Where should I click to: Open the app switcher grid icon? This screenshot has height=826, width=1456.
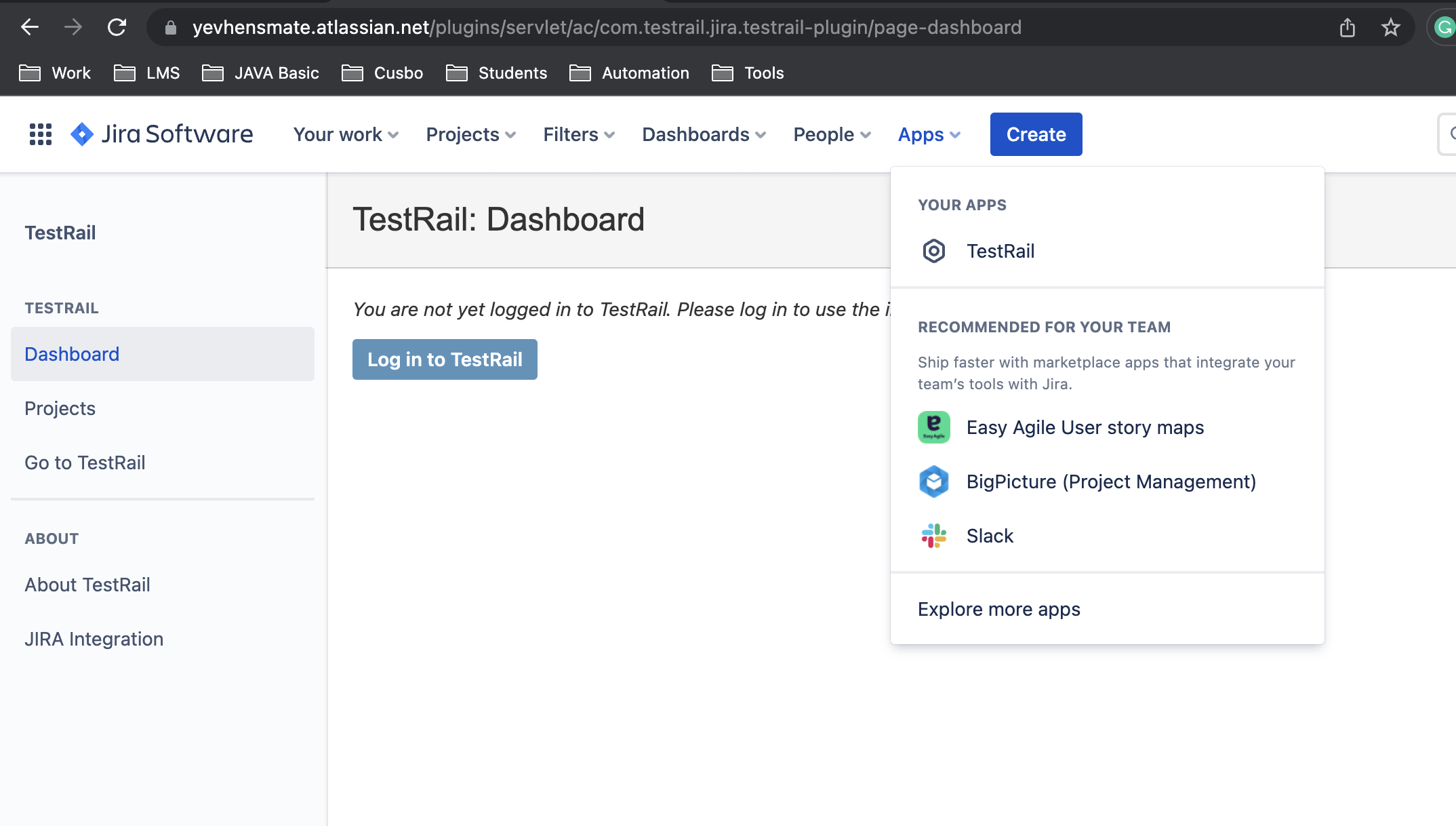pos(41,134)
